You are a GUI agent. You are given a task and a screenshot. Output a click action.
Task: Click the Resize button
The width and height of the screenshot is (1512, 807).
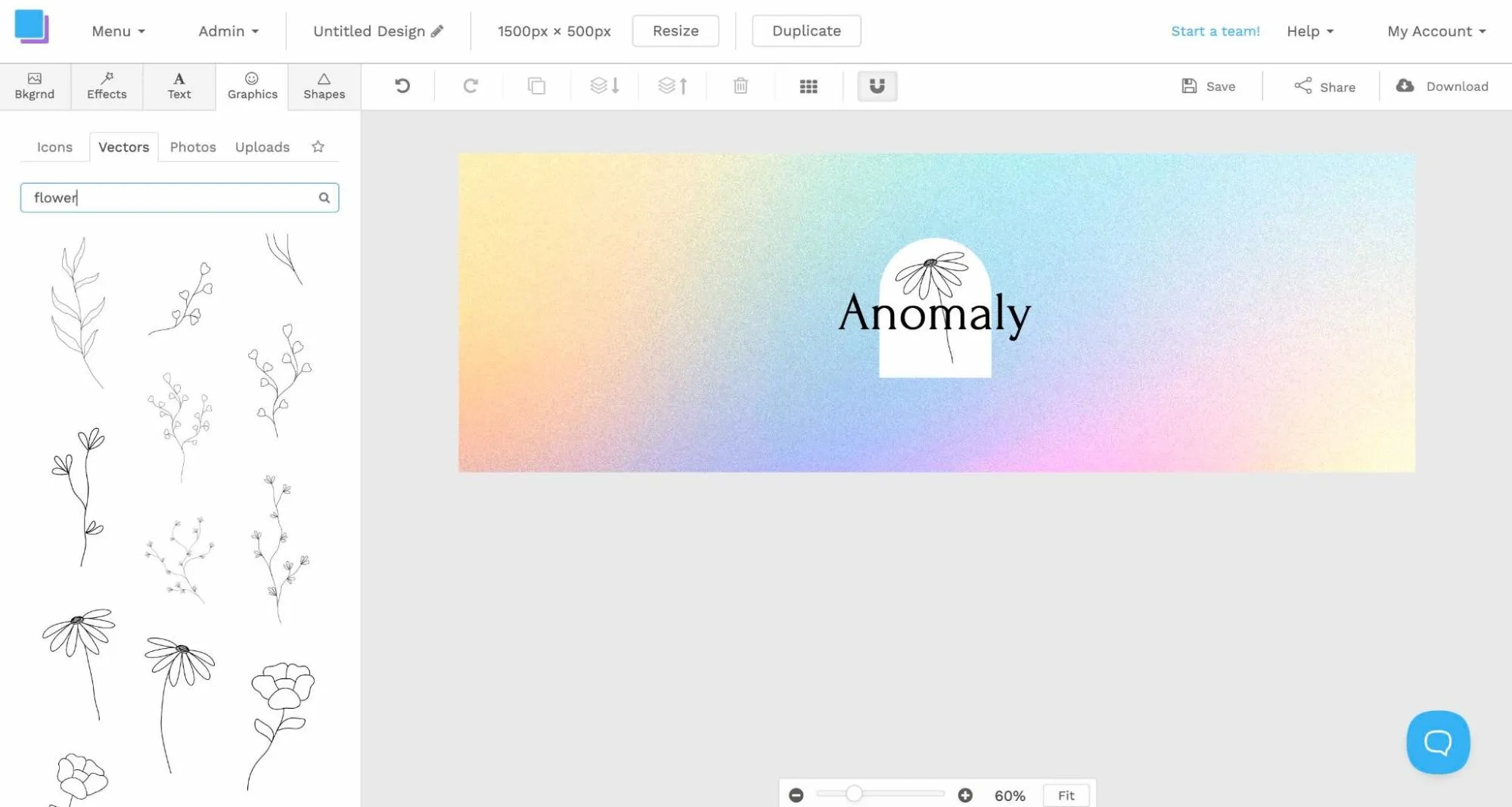coord(675,31)
